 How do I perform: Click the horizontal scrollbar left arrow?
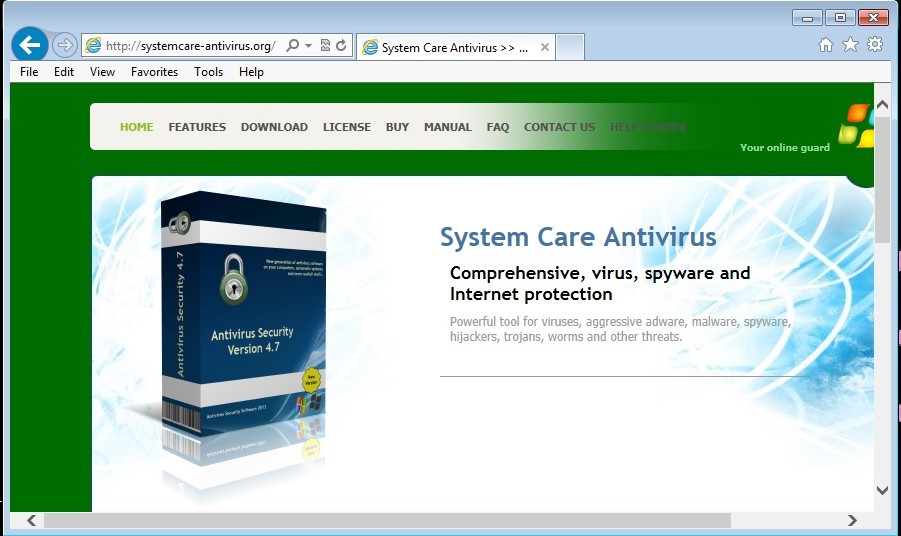click(x=32, y=520)
